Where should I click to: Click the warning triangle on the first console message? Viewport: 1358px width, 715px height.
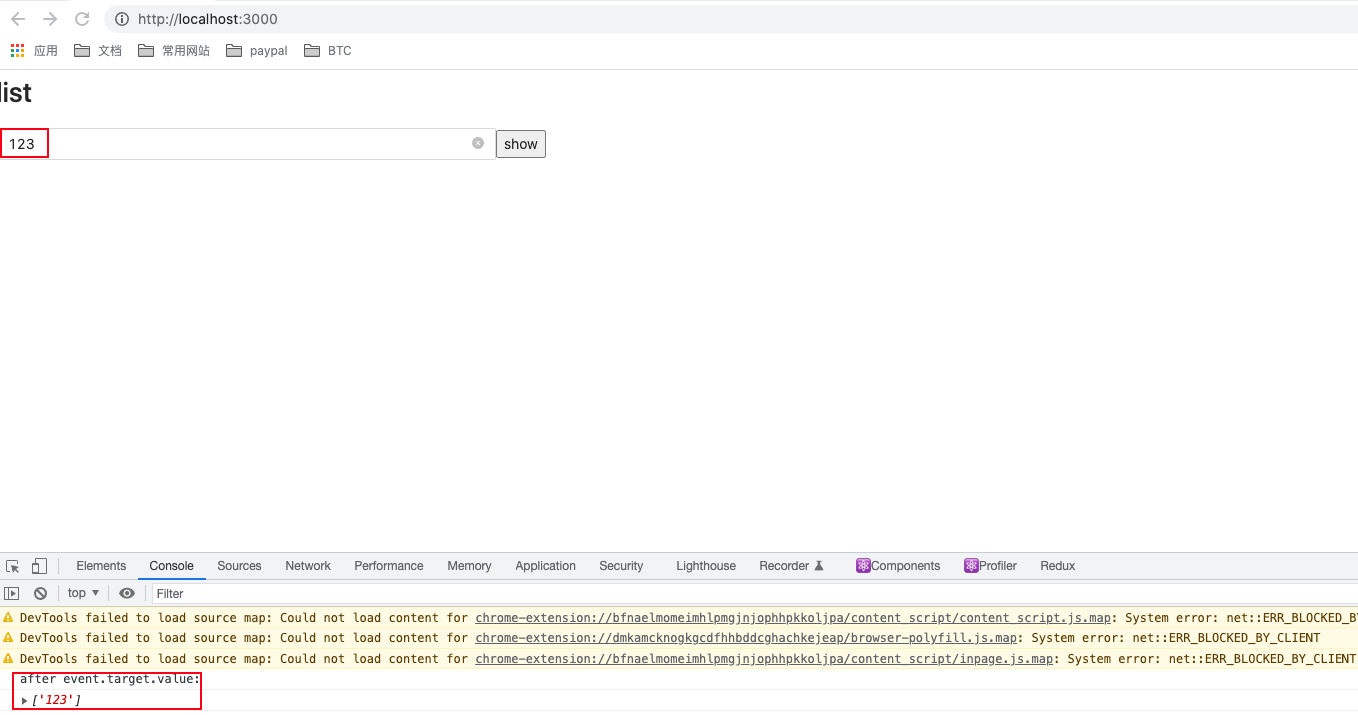(9, 617)
